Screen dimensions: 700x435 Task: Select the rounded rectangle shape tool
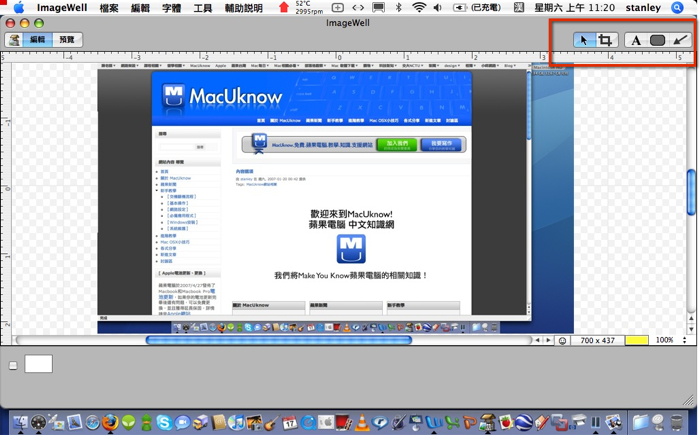[657, 41]
